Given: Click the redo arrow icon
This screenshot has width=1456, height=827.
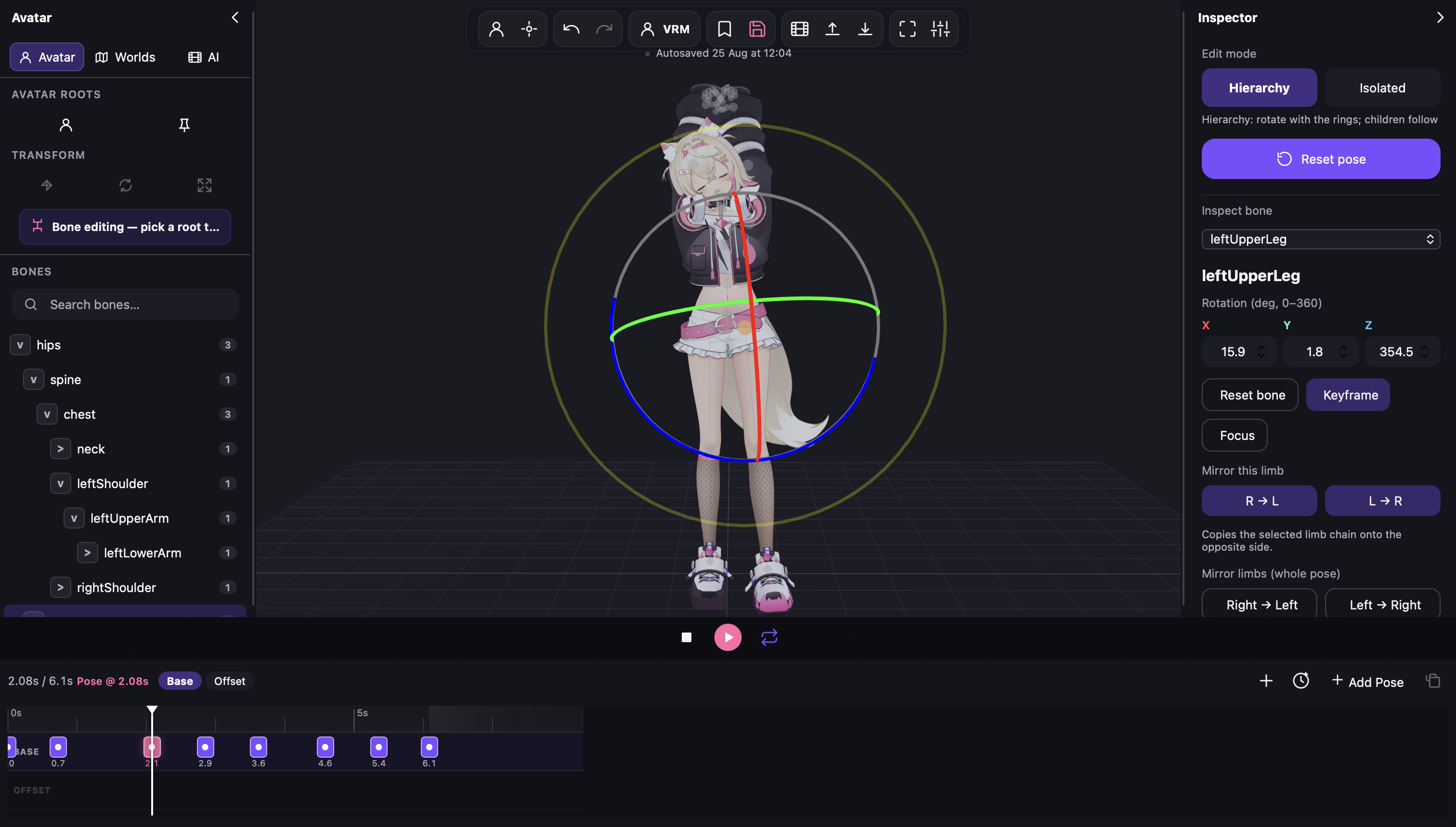Looking at the screenshot, I should pos(604,29).
